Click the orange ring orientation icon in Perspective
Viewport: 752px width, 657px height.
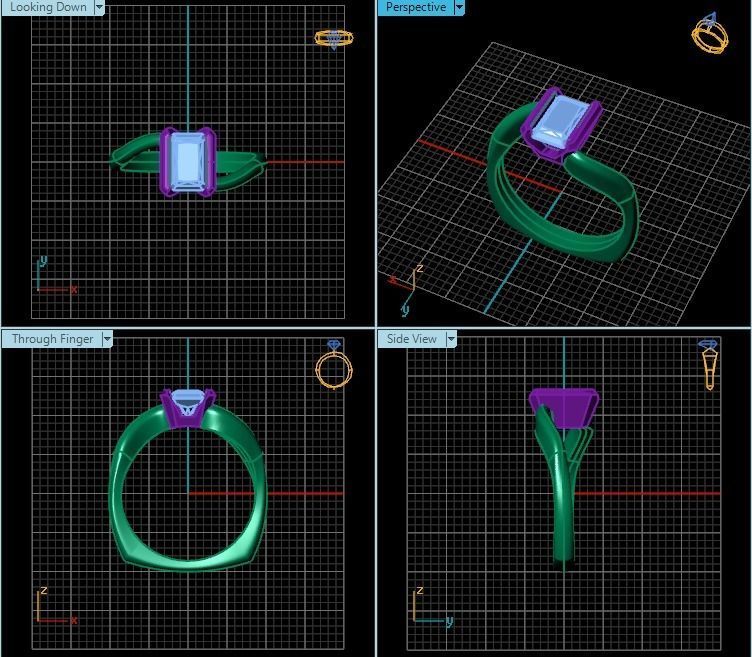click(710, 33)
